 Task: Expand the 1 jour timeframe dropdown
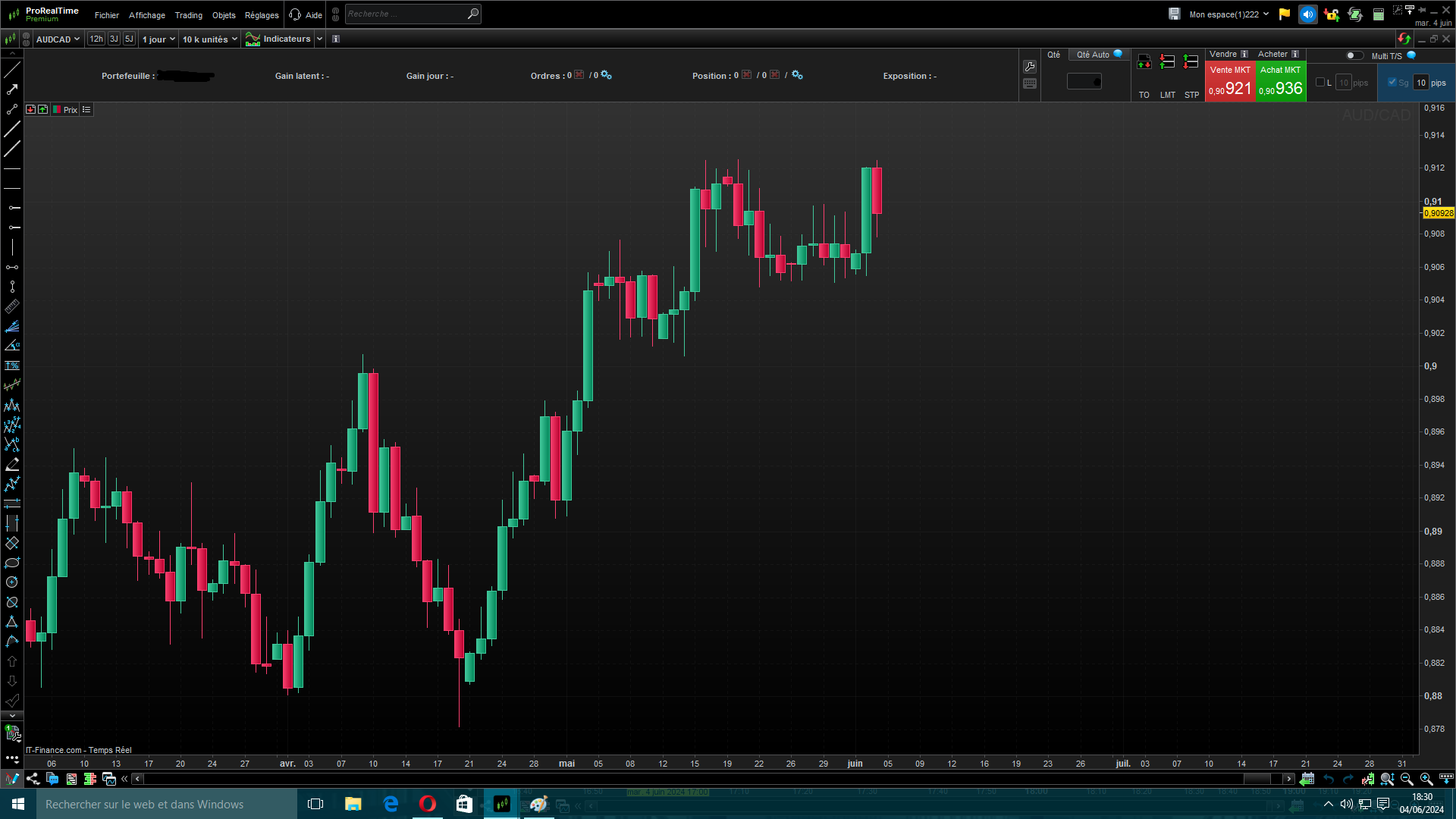click(158, 39)
